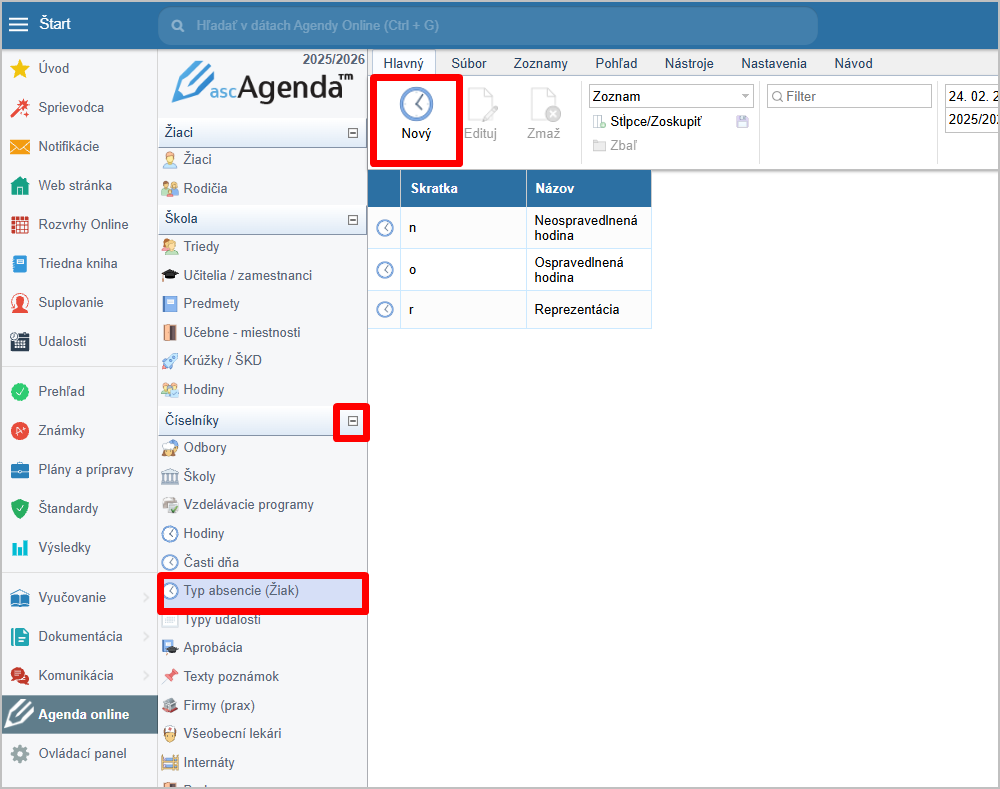The width and height of the screenshot is (1000, 789).
Task: Open the Nastavenia tab
Action: tap(773, 63)
